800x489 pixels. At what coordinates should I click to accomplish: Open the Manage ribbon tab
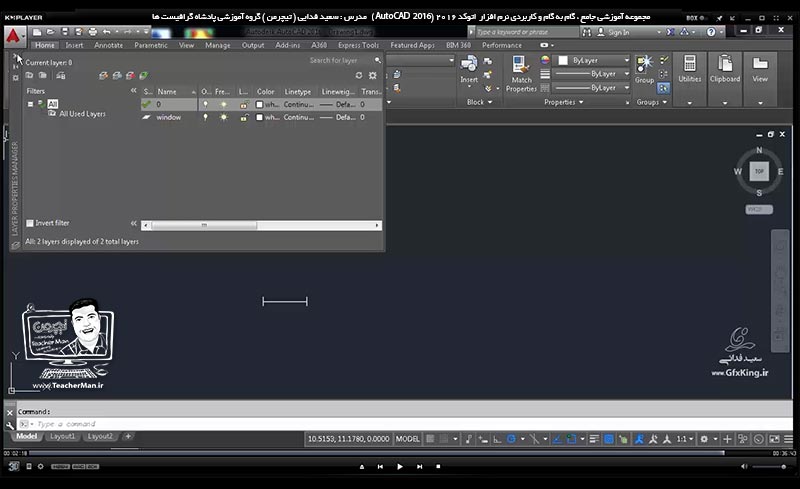coord(217,45)
